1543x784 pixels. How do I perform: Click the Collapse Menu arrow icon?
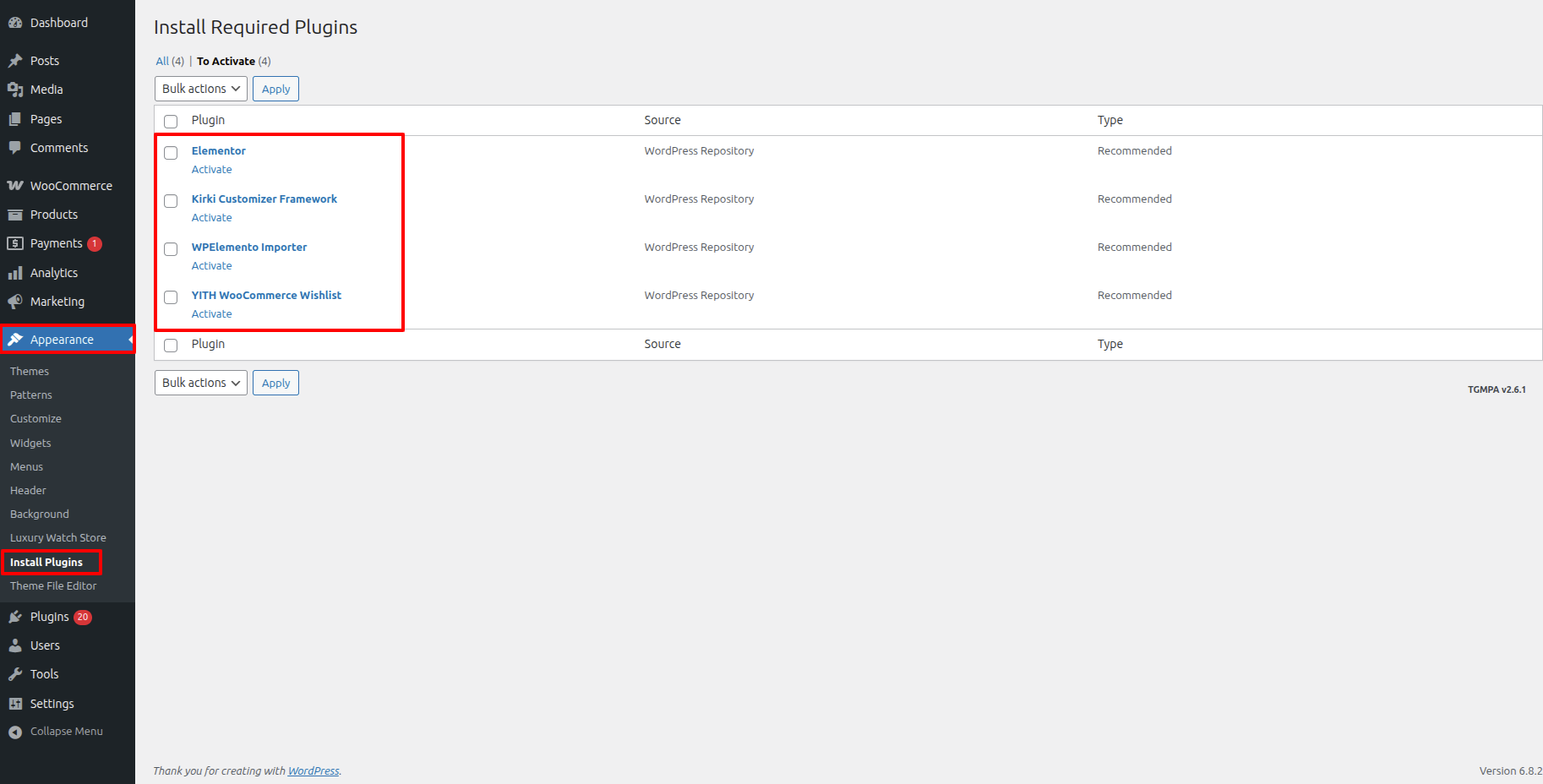15,732
